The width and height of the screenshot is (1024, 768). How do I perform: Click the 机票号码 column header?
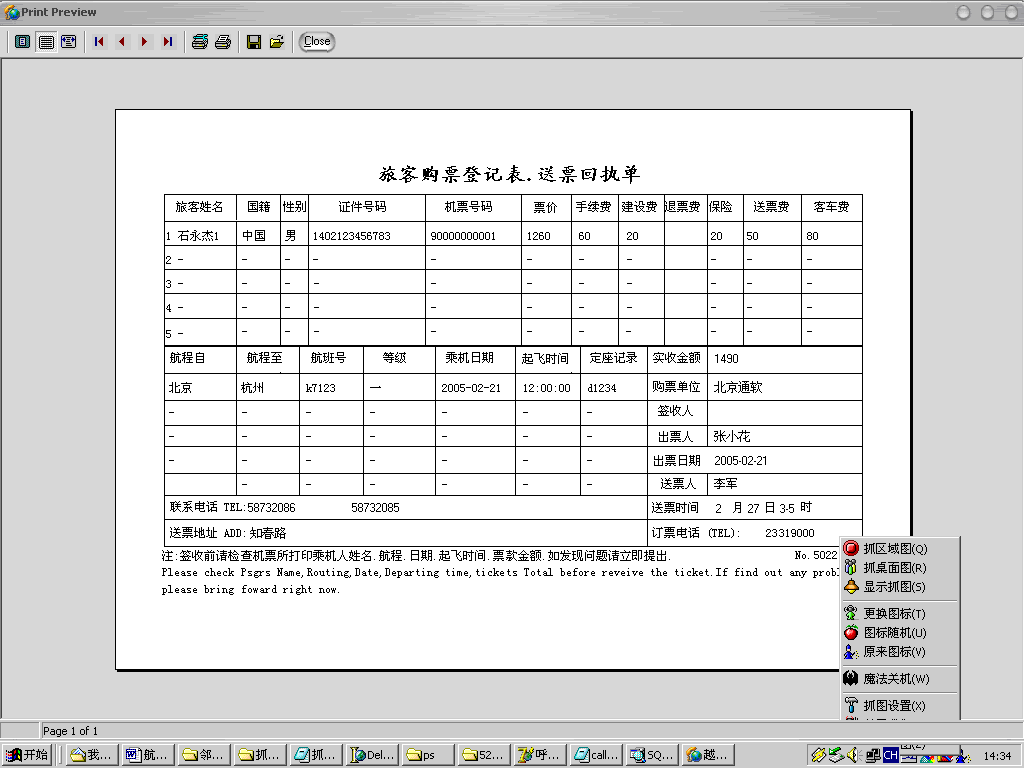pyautogui.click(x=468, y=207)
